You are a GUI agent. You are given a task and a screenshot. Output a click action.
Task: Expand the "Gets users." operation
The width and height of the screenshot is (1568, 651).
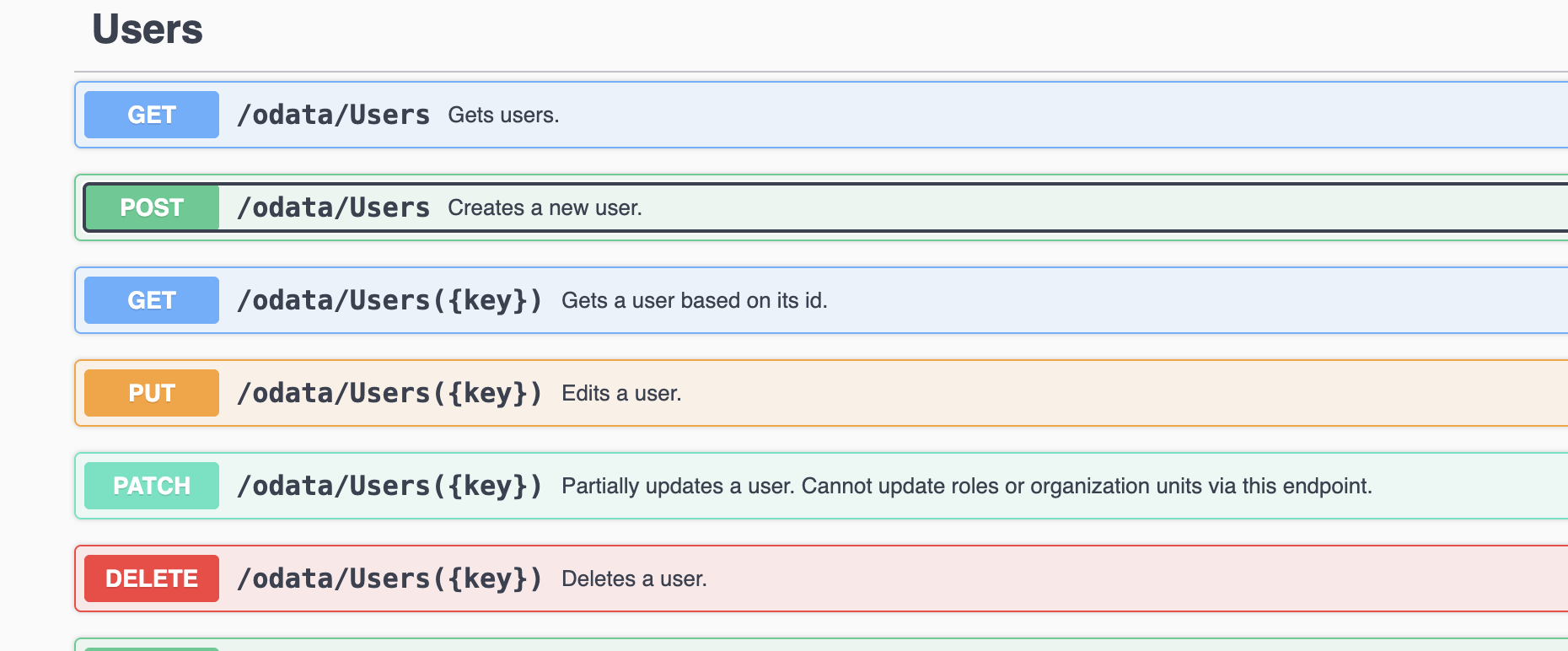(503, 116)
